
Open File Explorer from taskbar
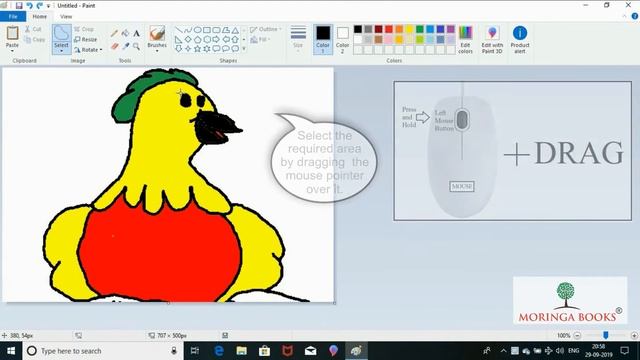click(x=242, y=351)
